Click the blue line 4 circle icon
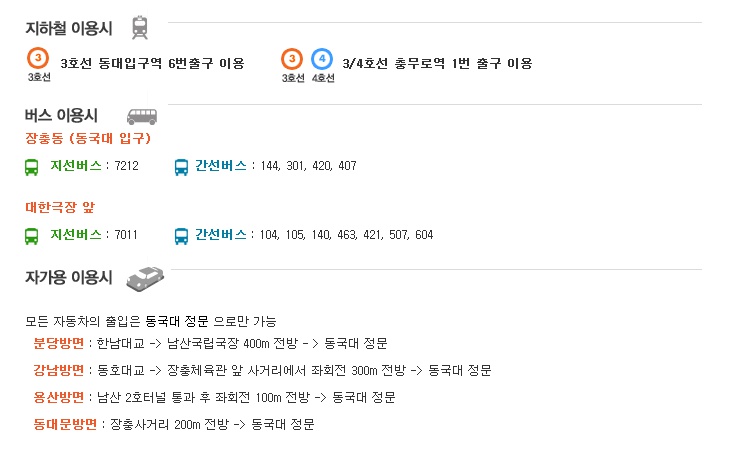Screen dimensions: 739x450 pos(322,59)
